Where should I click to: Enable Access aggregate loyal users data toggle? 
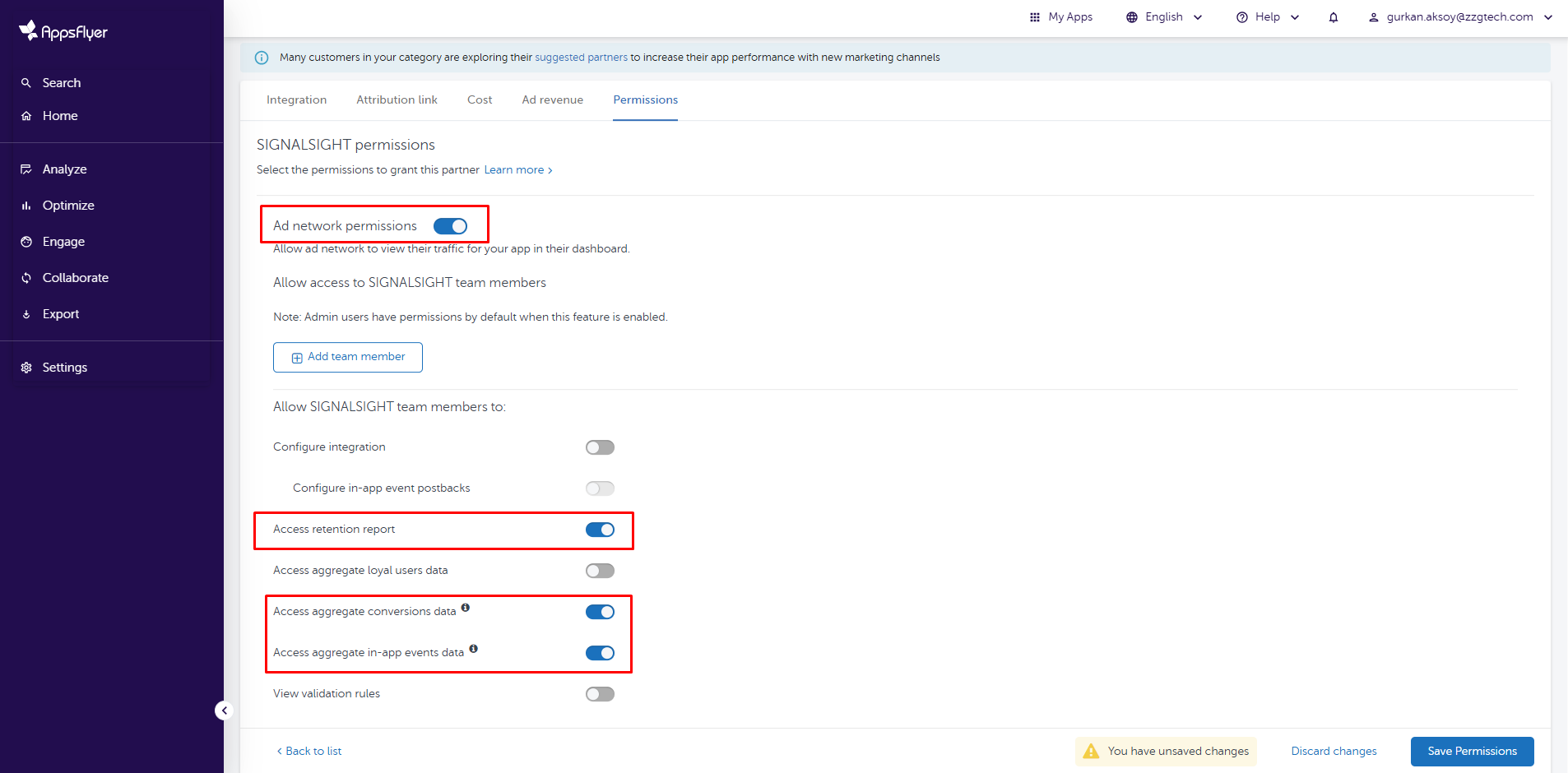(x=600, y=571)
